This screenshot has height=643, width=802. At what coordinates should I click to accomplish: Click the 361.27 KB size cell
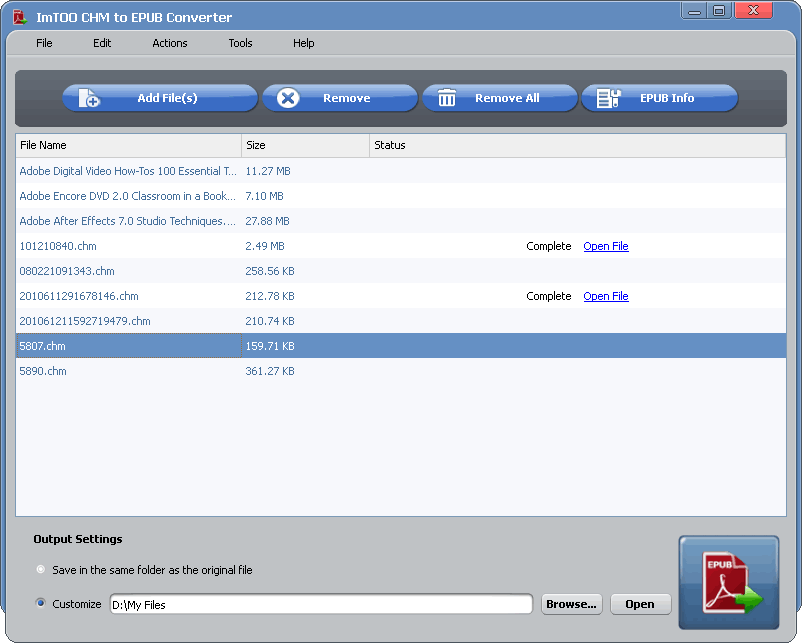point(270,371)
